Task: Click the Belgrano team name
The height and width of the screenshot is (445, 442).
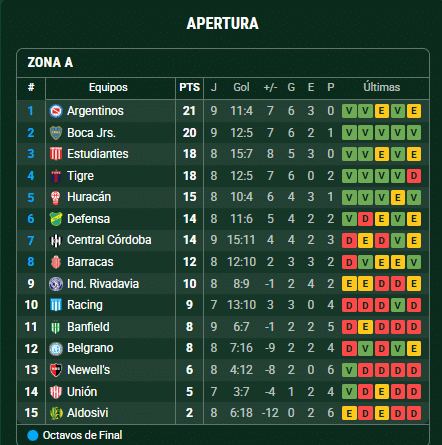Action: point(90,348)
